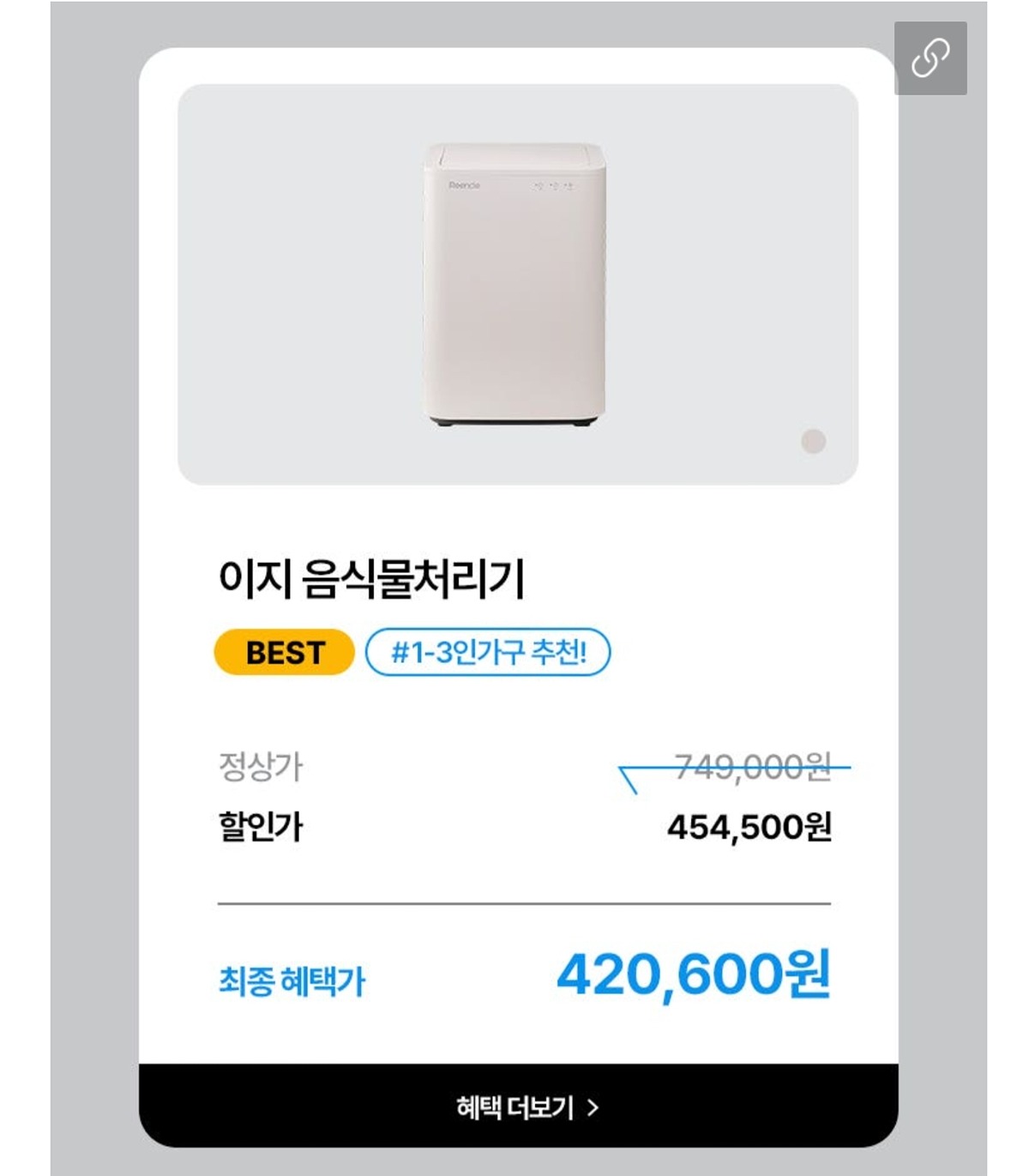Viewport: 1029px width, 1176px height.
Task: Click the struck-through 749,000원 regular price
Action: click(753, 767)
